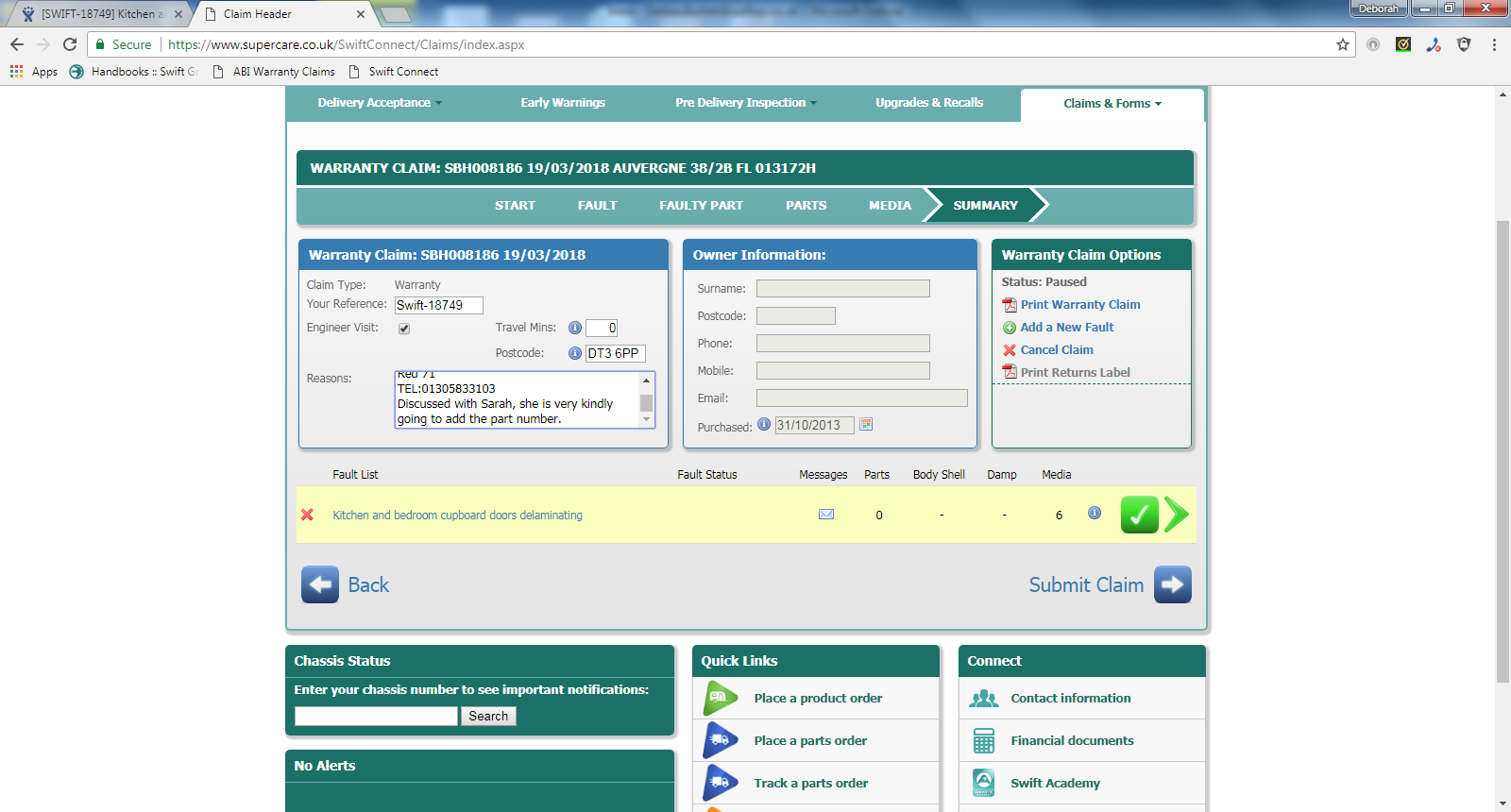Viewport: 1511px width, 812px height.
Task: Open the Purchased date calendar picker
Action: [x=866, y=425]
